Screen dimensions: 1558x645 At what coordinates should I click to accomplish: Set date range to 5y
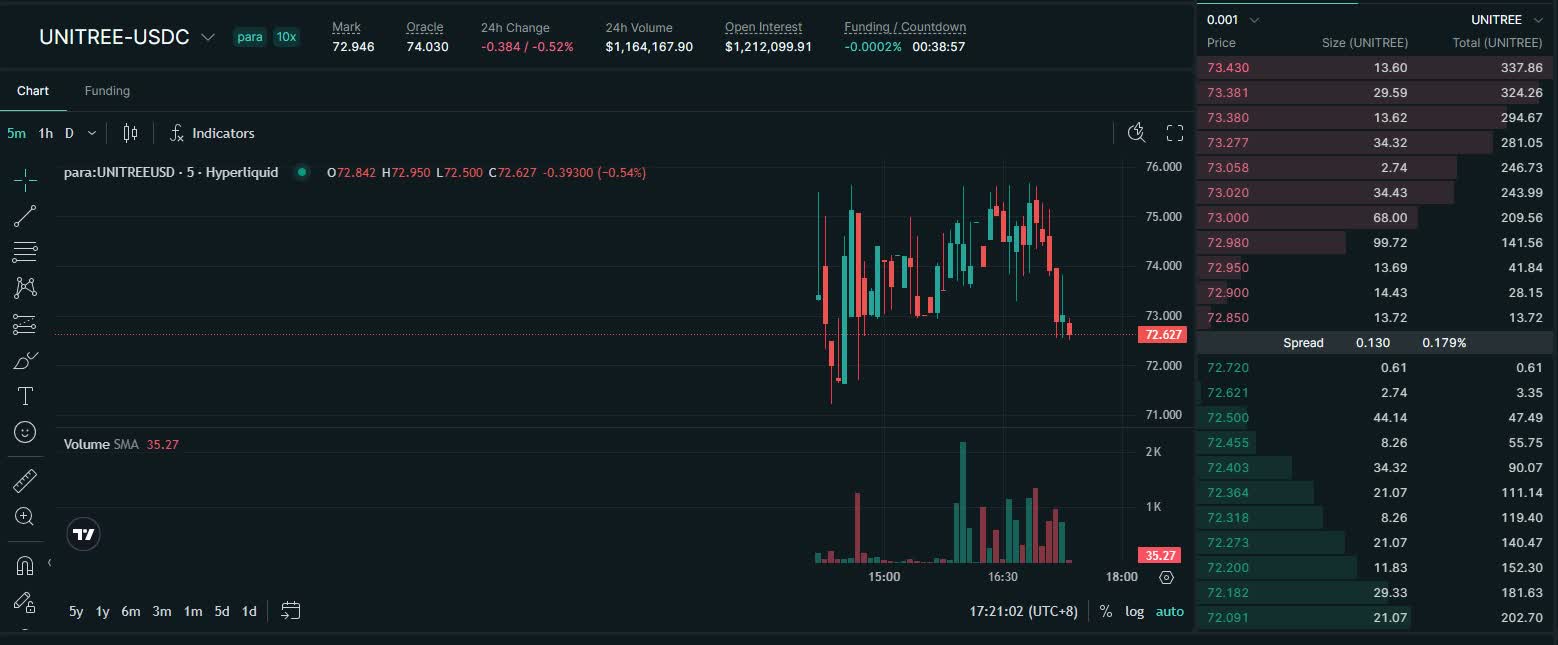[x=76, y=611]
